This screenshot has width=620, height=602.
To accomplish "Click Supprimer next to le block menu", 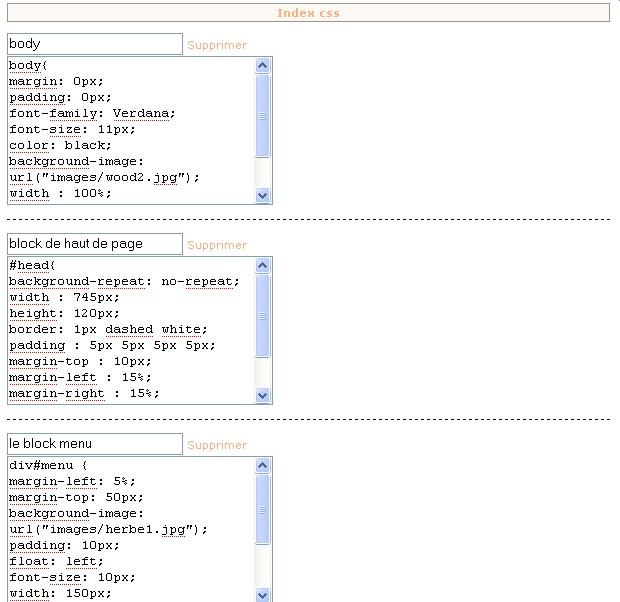I will [217, 445].
